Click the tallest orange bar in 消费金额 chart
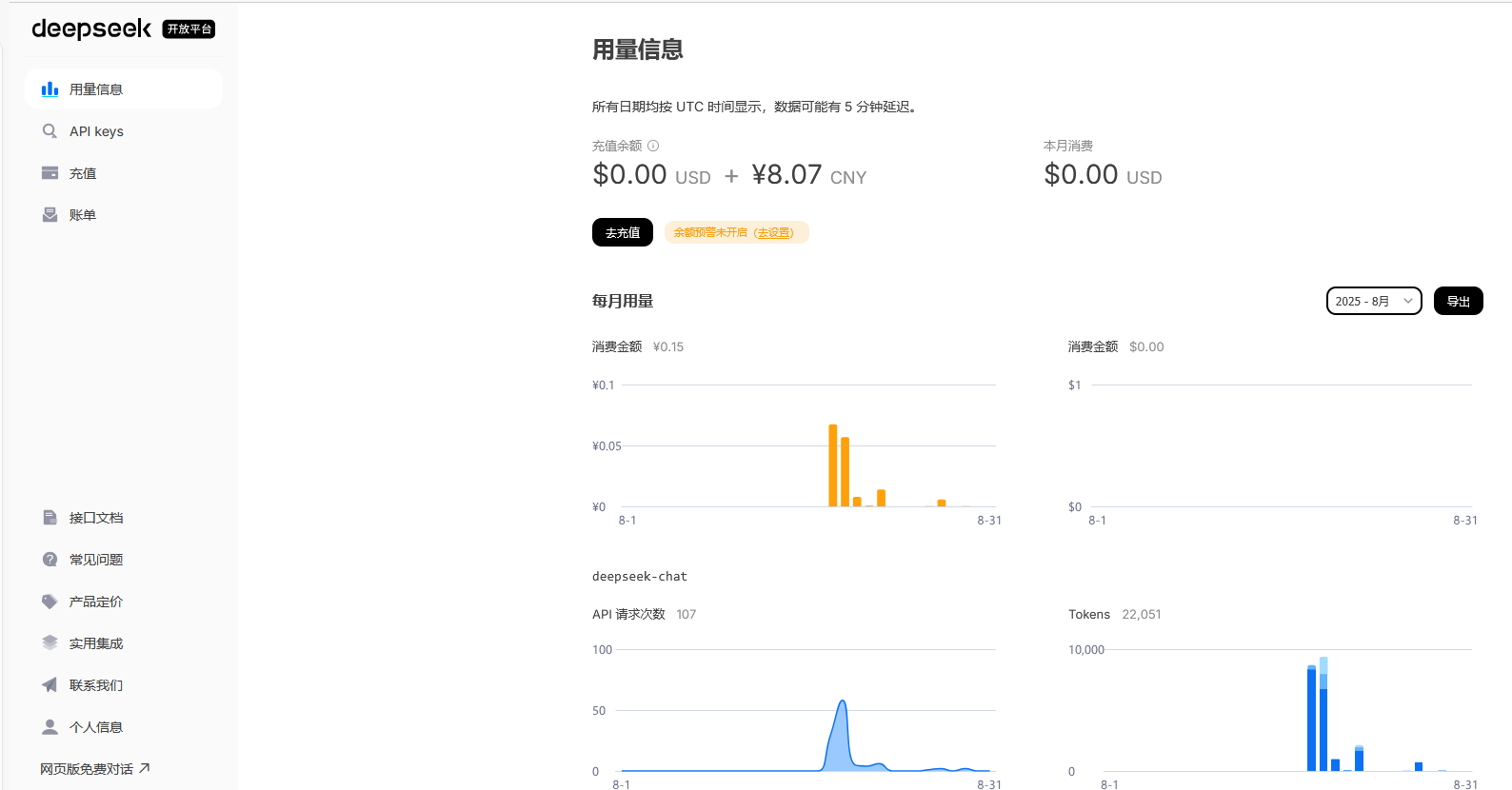 click(x=832, y=466)
